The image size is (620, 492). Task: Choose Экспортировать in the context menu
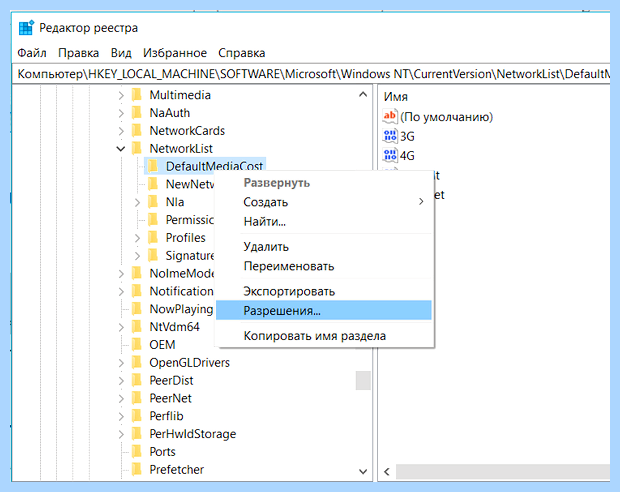[323, 291]
